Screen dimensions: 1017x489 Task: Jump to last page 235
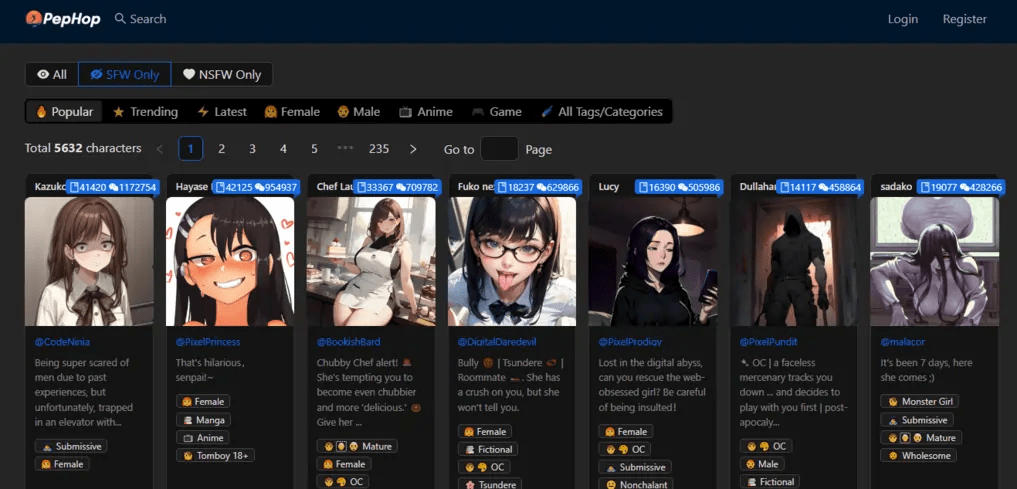coord(379,149)
